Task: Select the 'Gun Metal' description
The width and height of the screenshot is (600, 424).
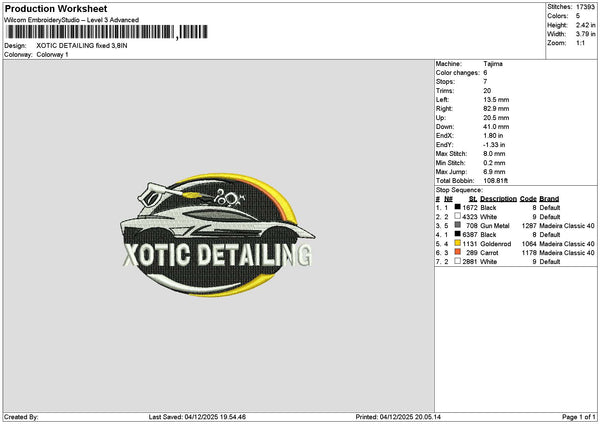Action: [495, 226]
